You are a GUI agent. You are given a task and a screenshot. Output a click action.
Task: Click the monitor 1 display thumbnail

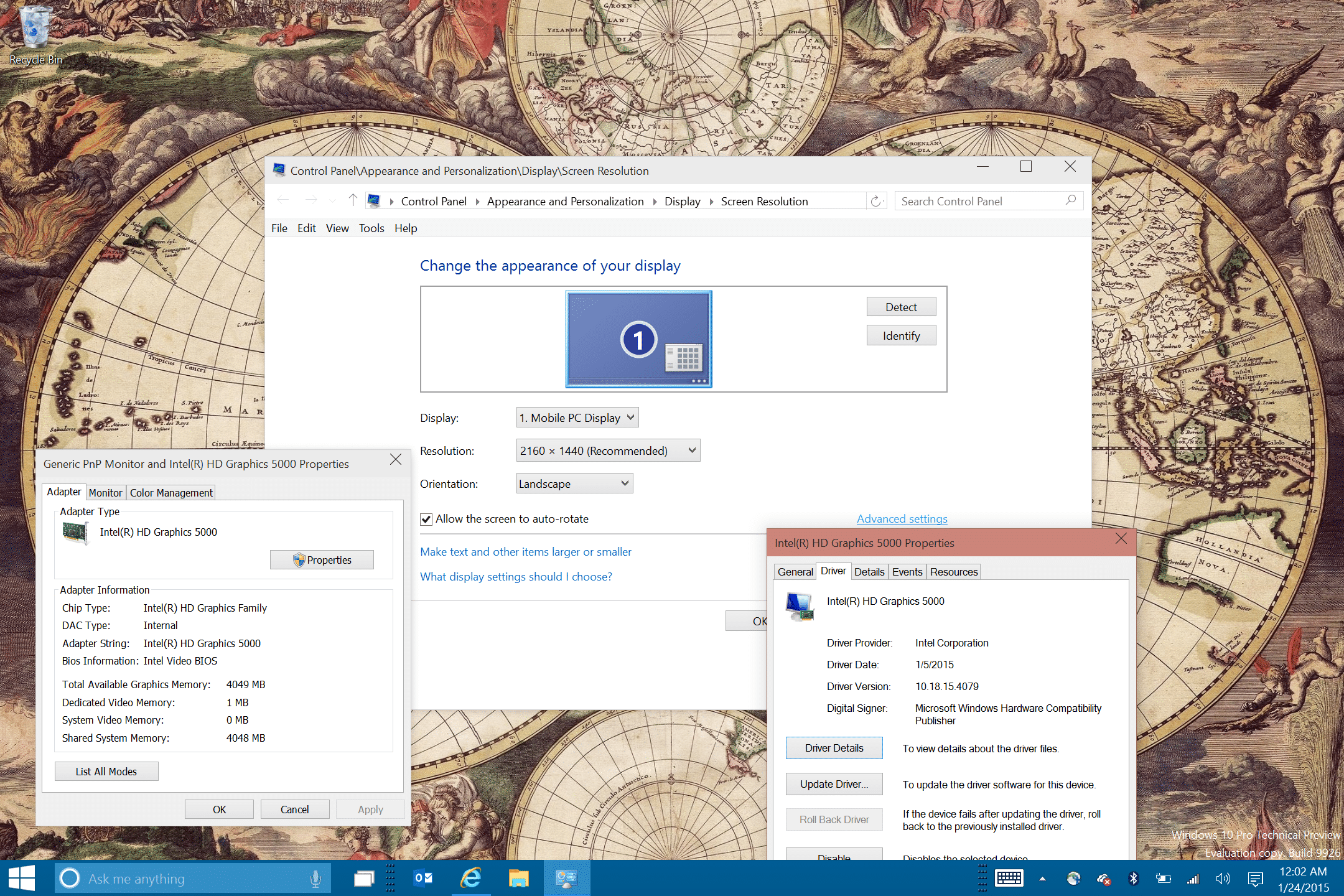coord(638,339)
